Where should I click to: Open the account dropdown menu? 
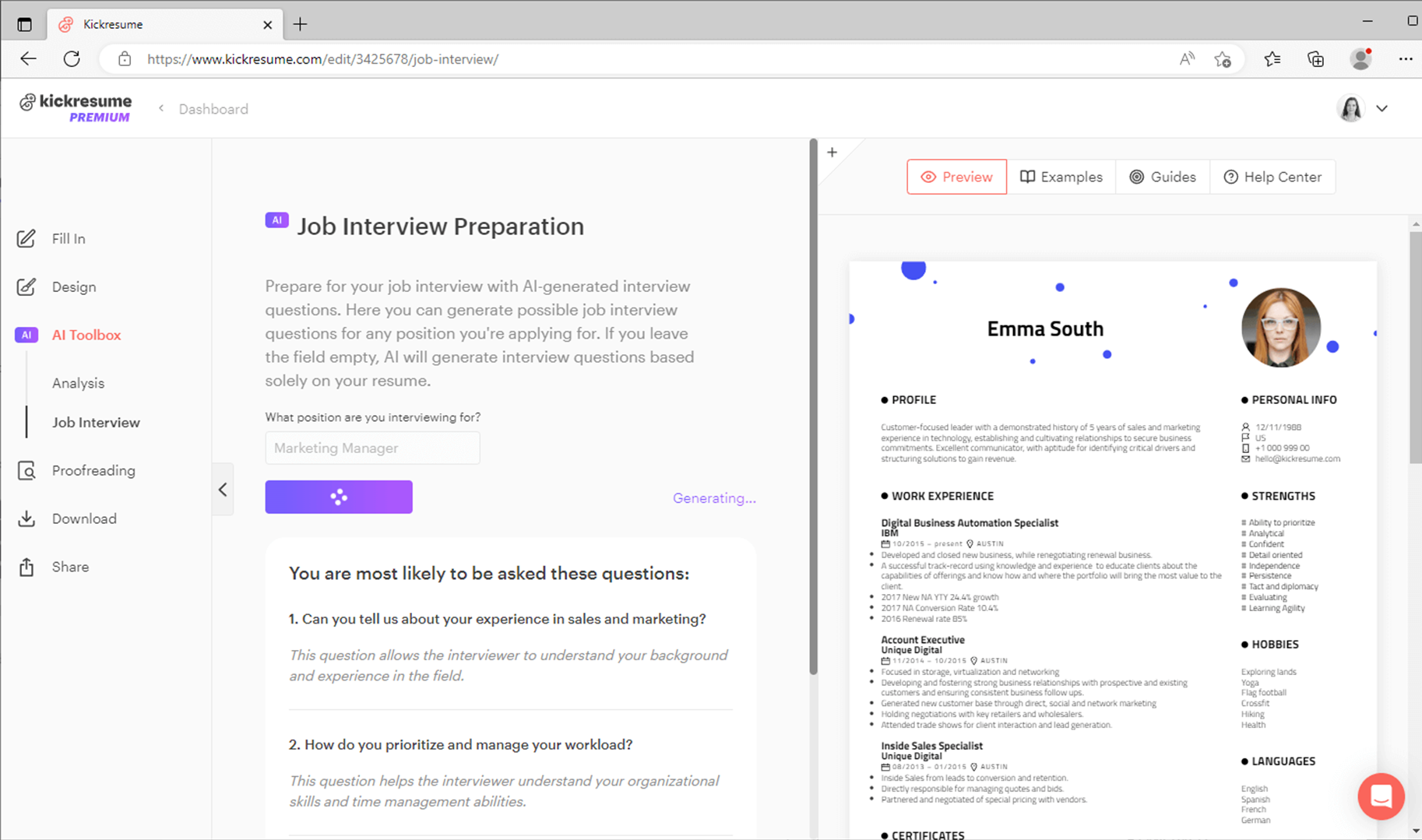coord(1382,108)
